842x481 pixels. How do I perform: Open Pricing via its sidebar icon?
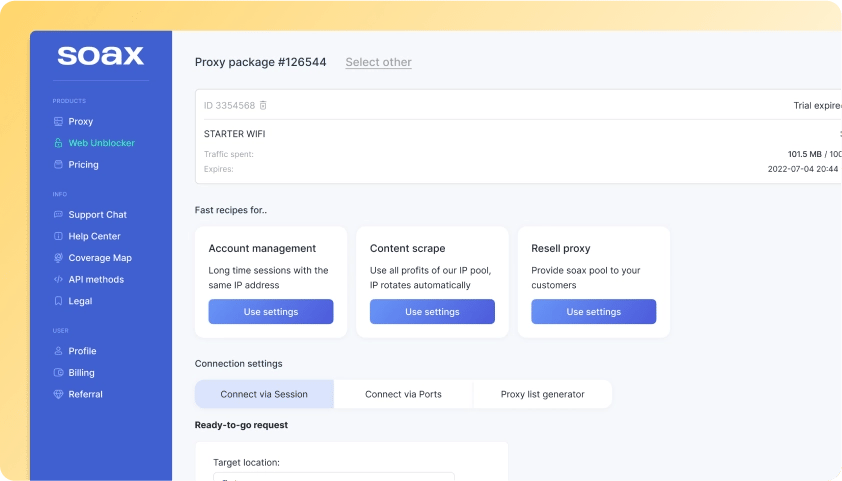coord(58,165)
